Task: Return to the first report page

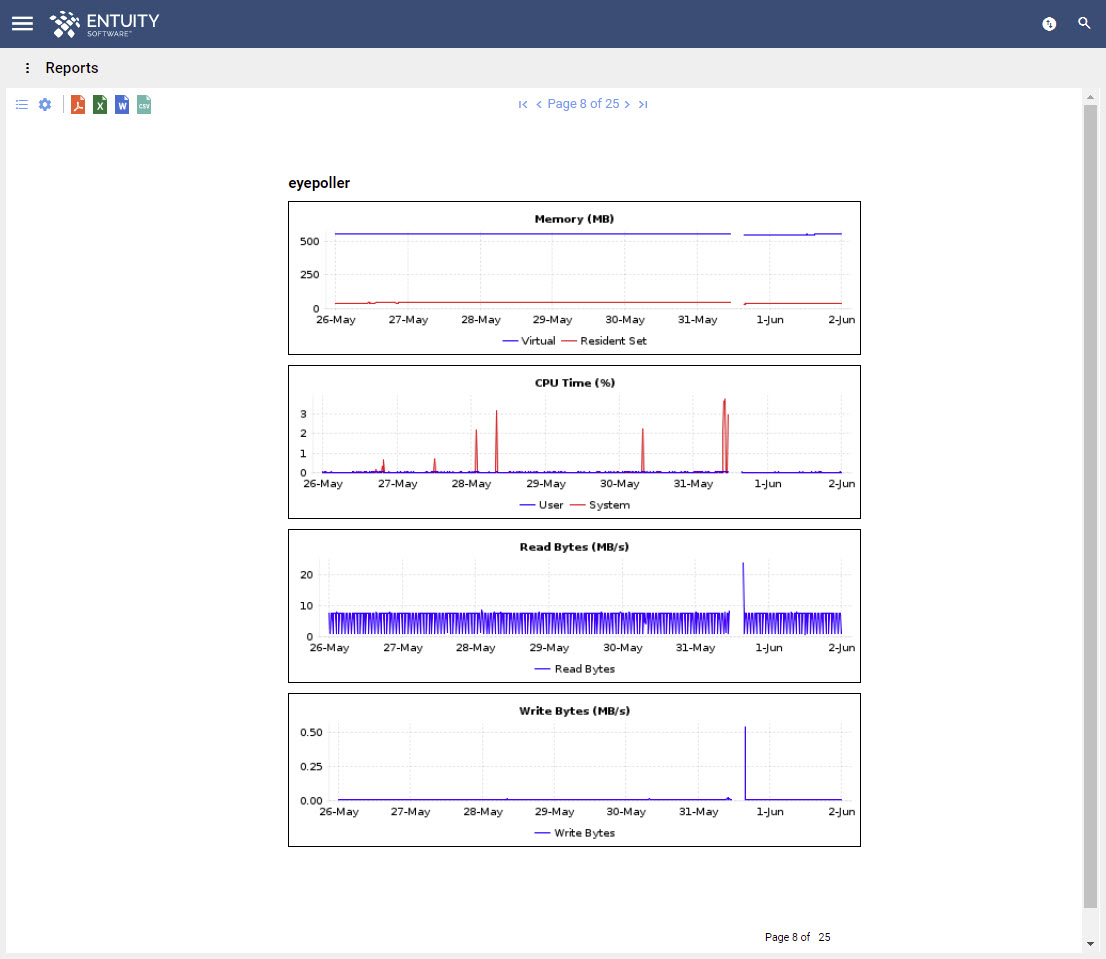Action: pos(522,104)
